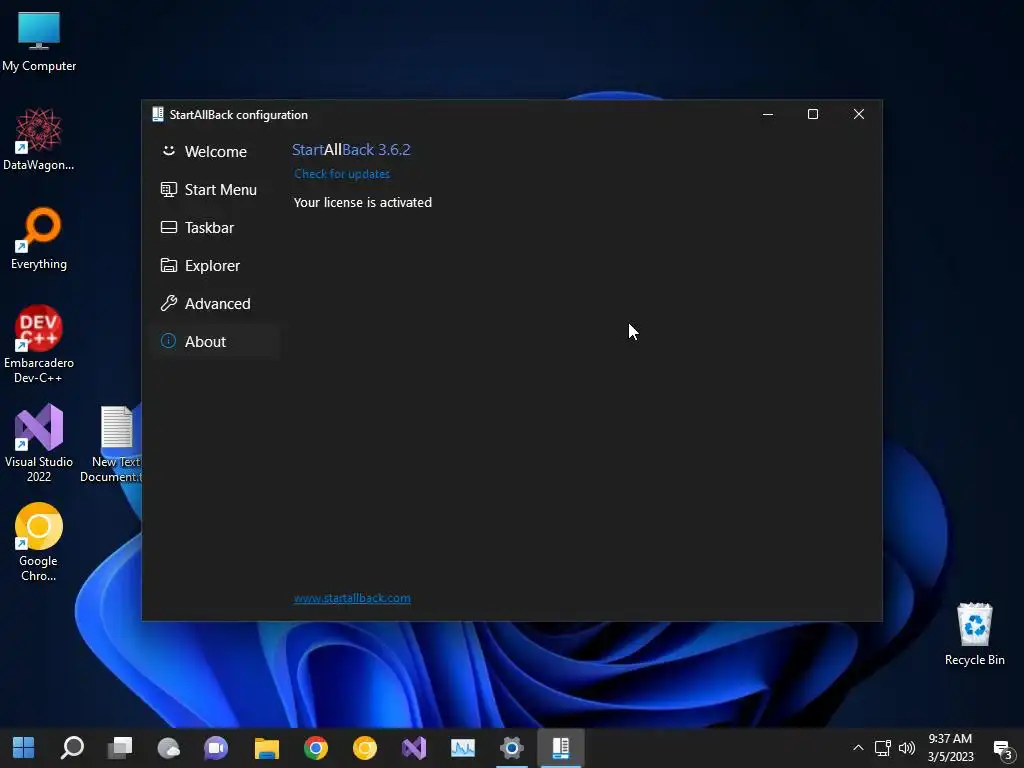1024x768 pixels.
Task: Select the Everything search desktop shortcut
Action: (x=39, y=238)
